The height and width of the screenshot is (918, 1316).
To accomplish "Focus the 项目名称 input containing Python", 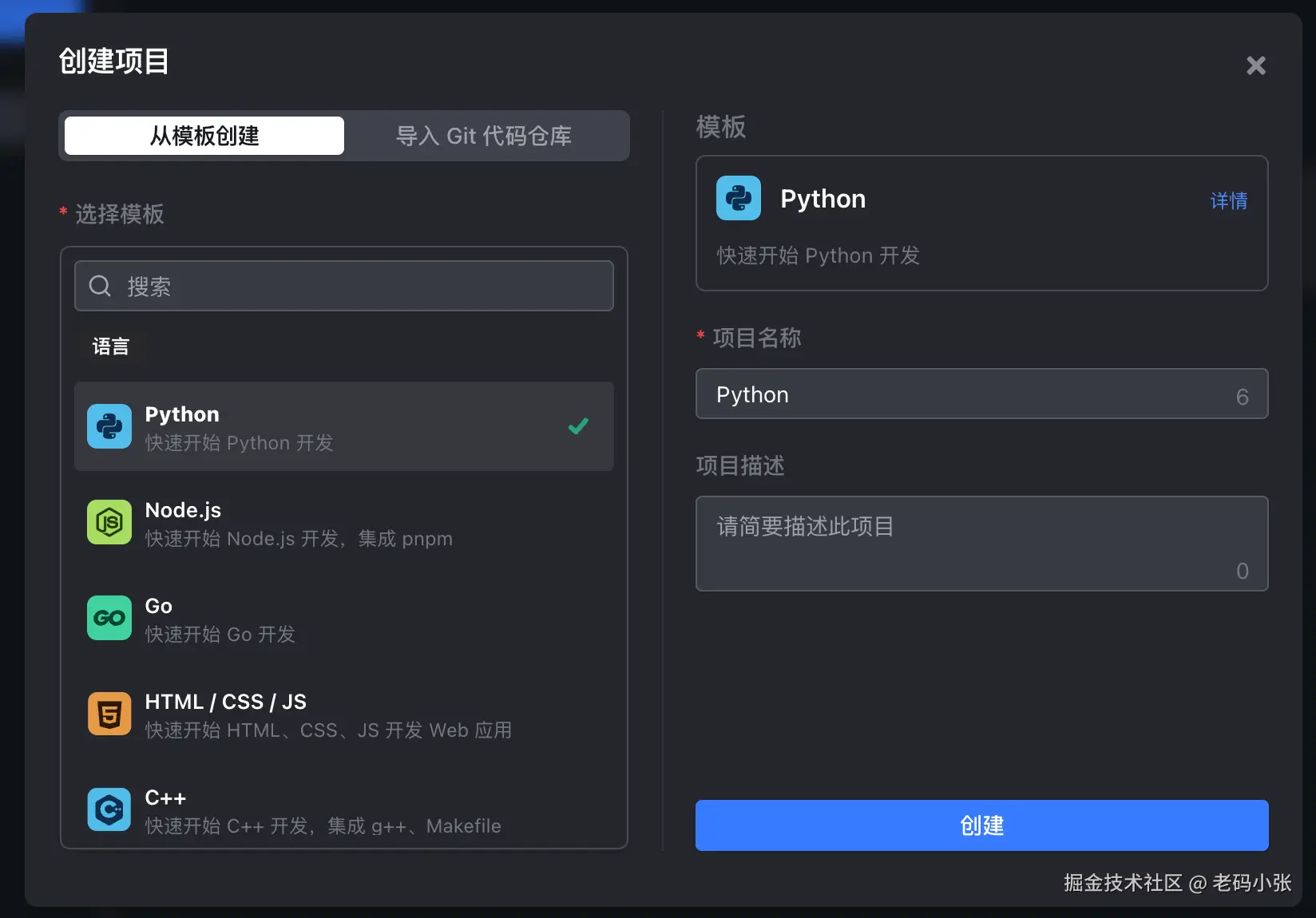I will click(x=982, y=394).
